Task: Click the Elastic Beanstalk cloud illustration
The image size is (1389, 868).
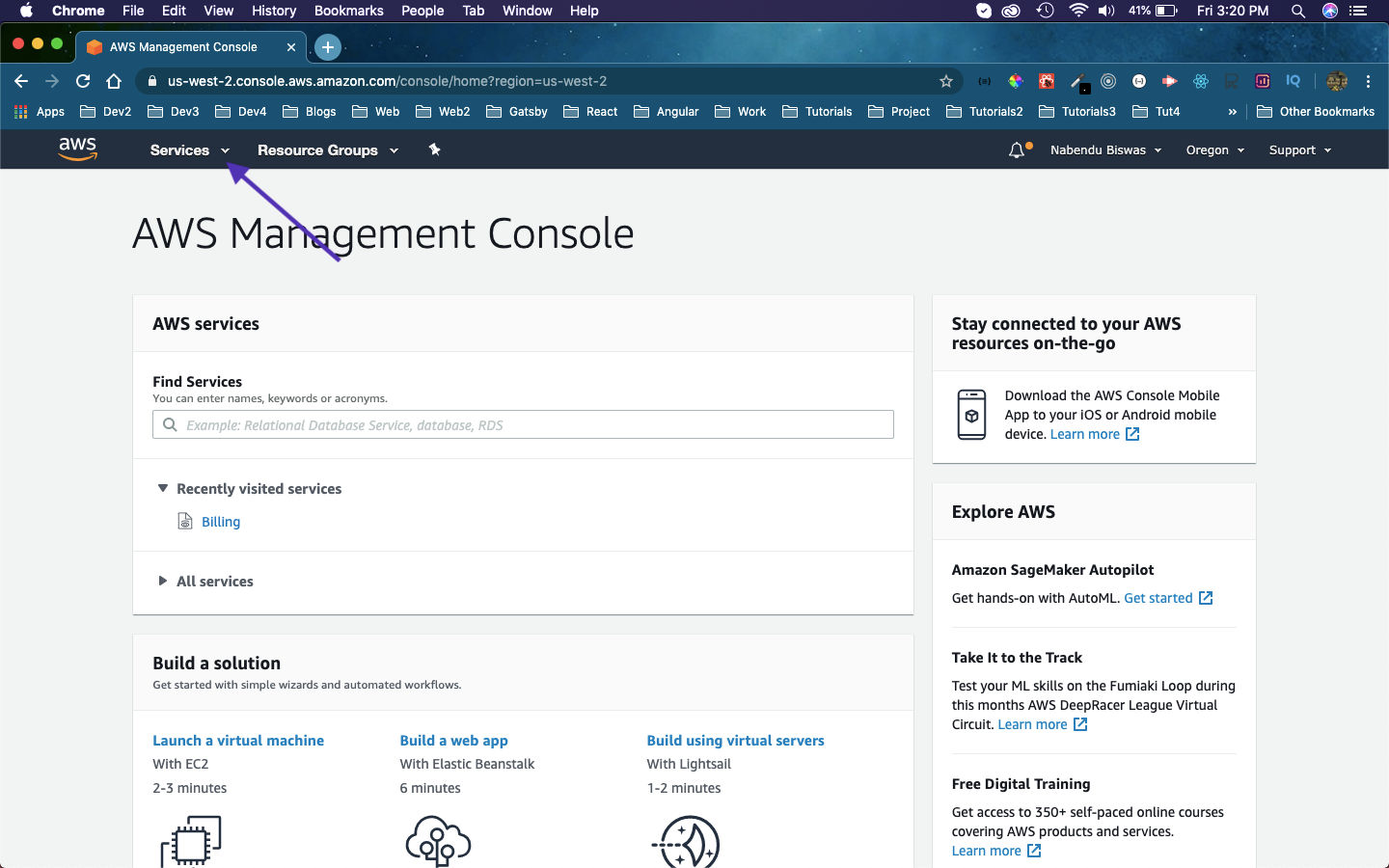Action: [438, 841]
